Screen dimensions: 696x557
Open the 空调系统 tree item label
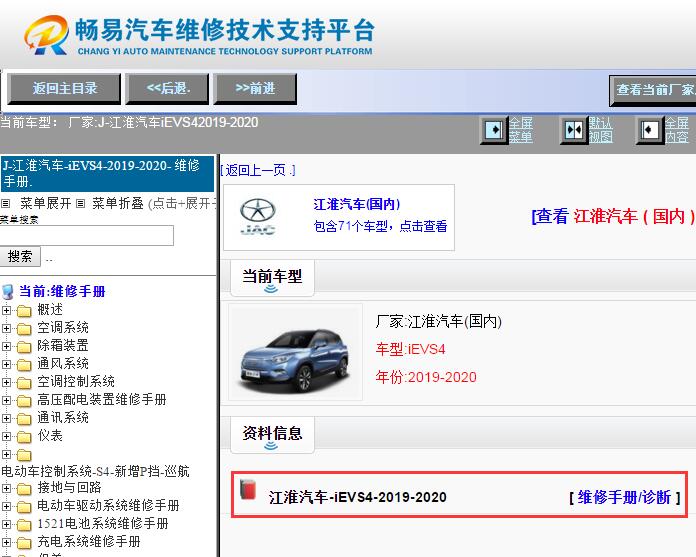point(63,328)
